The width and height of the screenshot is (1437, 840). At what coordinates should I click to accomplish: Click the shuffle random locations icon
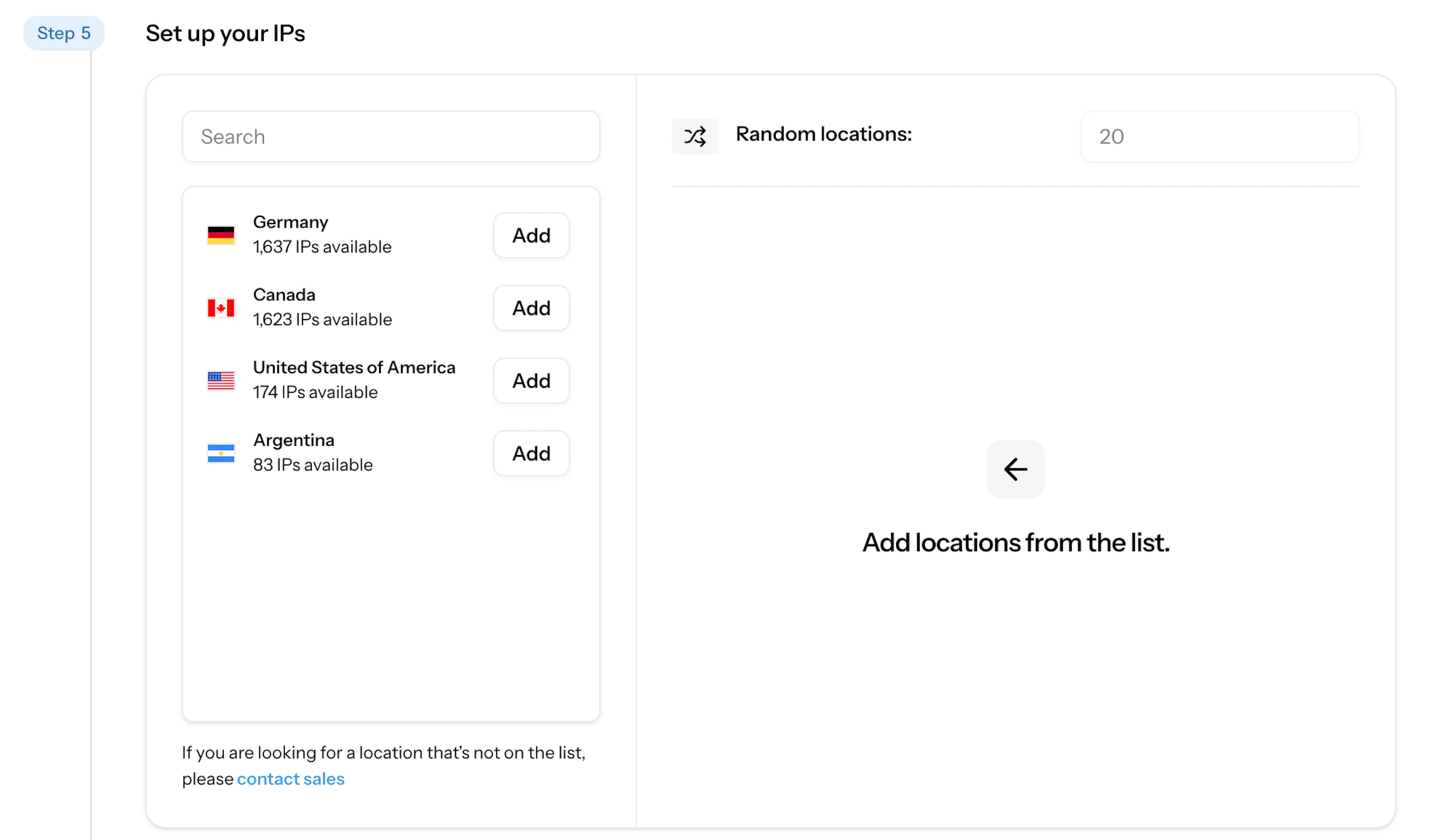(x=695, y=136)
